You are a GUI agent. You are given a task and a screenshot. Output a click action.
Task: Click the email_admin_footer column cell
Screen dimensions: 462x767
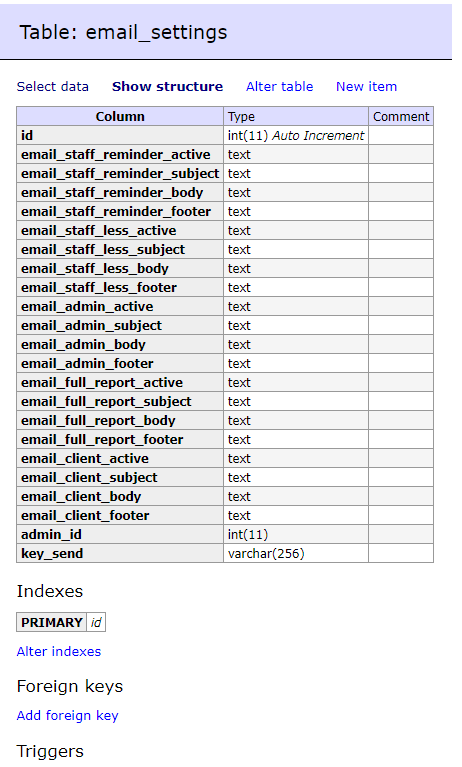pos(120,363)
